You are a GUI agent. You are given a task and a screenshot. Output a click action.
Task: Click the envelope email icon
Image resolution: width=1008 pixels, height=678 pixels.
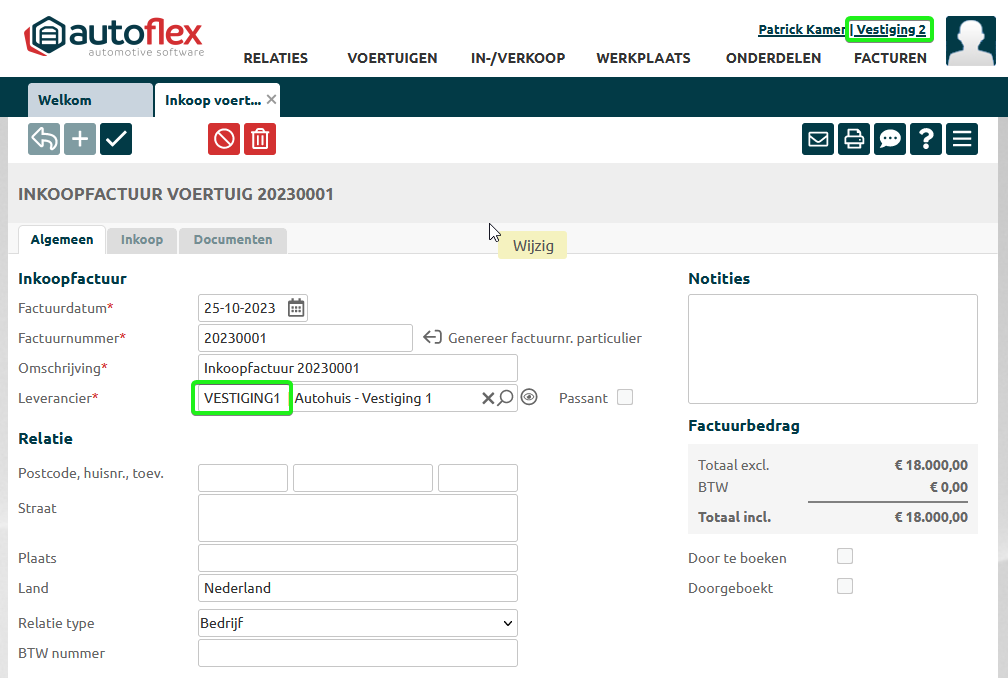[818, 139]
